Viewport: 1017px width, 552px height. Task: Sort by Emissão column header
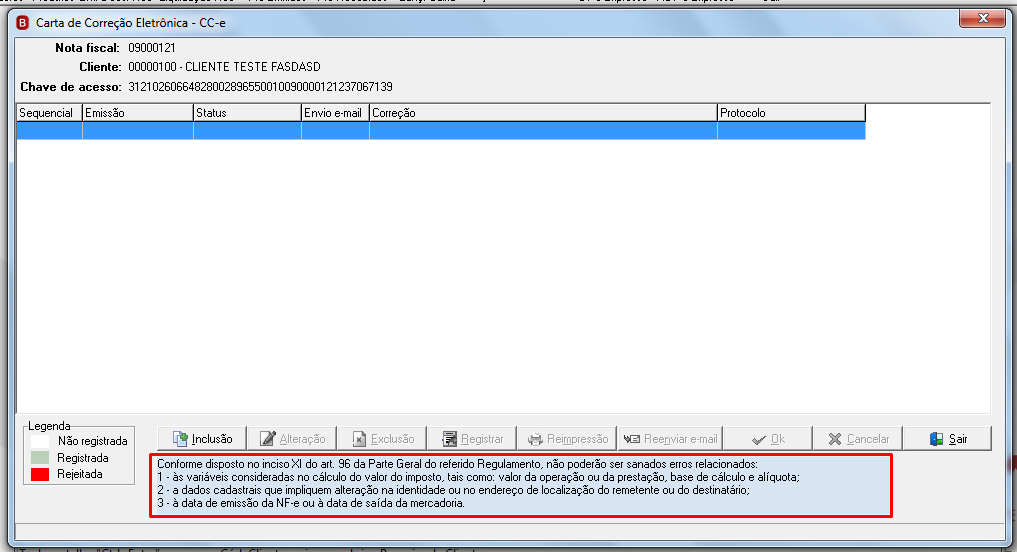138,113
